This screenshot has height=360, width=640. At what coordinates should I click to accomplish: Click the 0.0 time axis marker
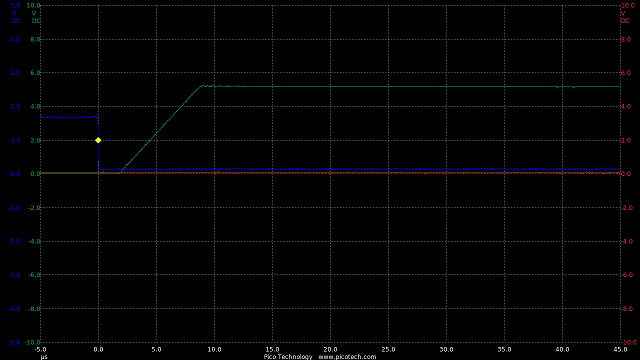coord(98,349)
